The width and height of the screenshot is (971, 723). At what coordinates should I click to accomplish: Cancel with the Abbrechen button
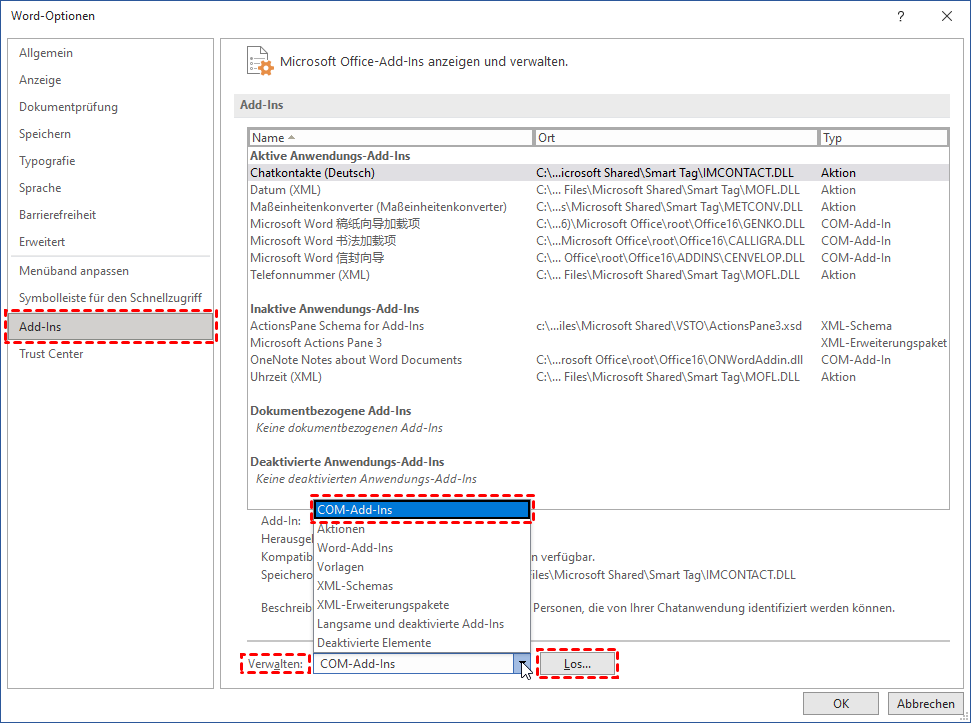coord(925,704)
